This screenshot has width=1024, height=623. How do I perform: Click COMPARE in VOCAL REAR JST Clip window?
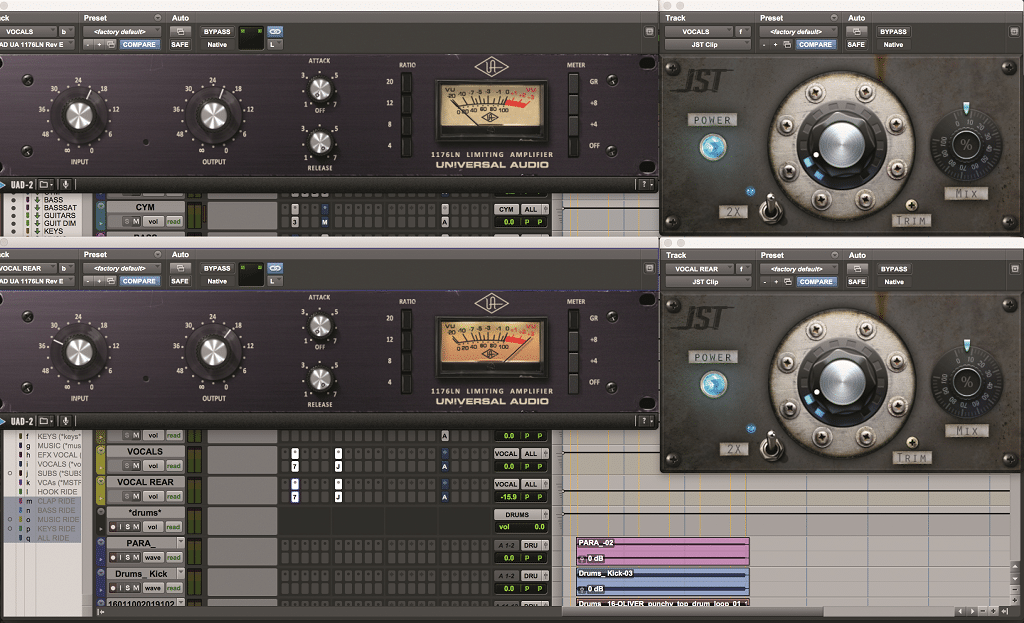(x=816, y=281)
